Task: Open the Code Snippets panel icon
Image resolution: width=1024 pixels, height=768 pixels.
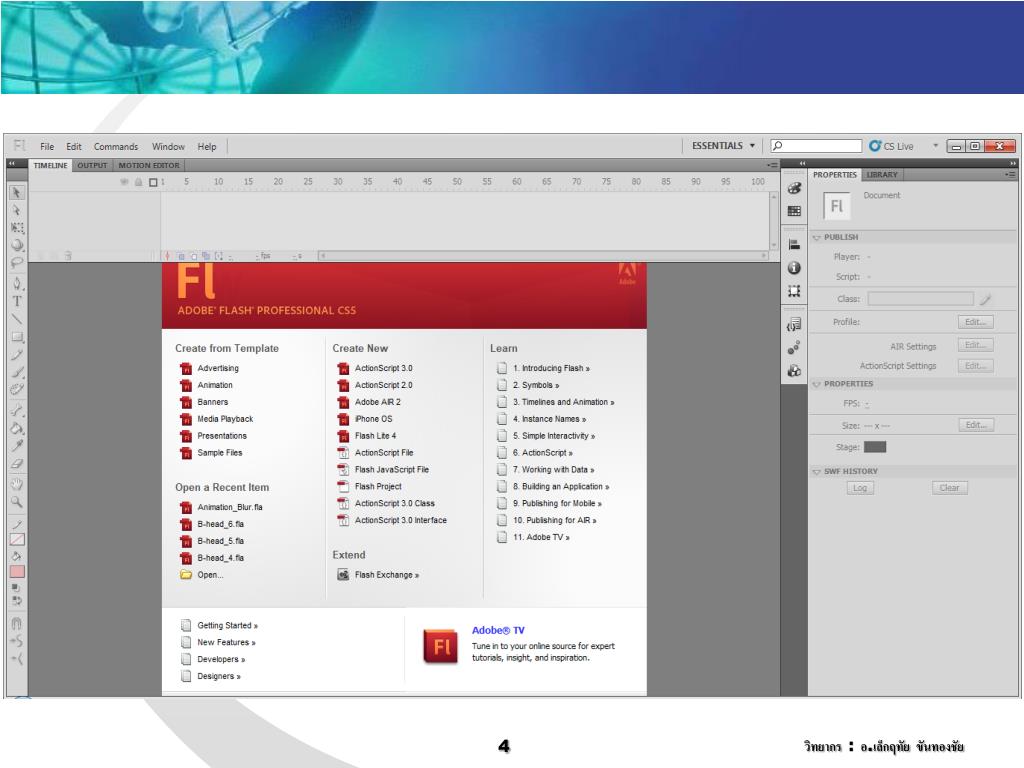Action: 794,325
